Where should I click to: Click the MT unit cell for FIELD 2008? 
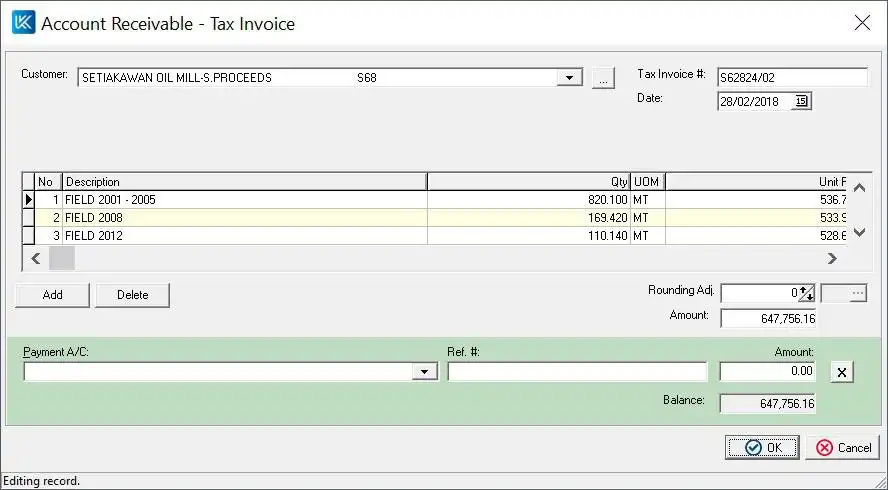[x=647, y=218]
